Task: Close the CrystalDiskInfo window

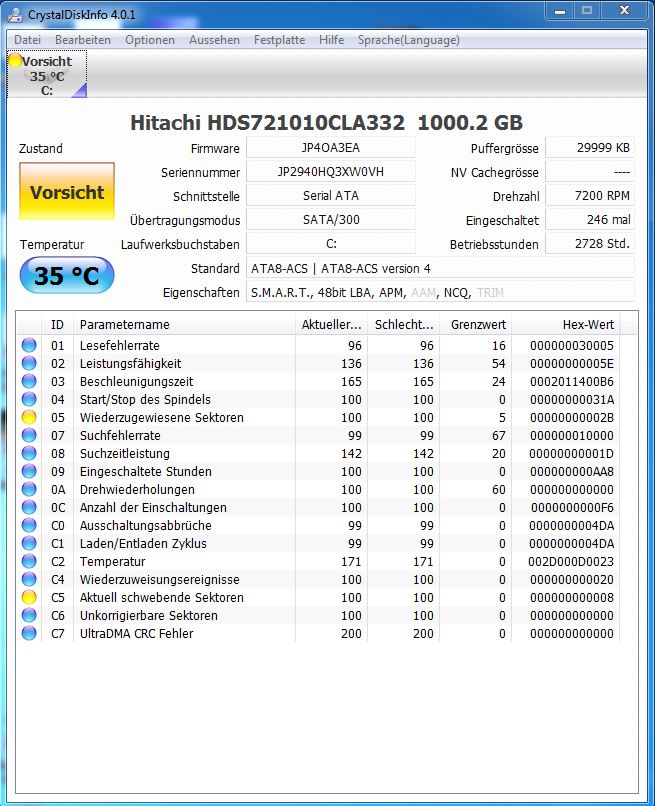Action: (x=625, y=10)
